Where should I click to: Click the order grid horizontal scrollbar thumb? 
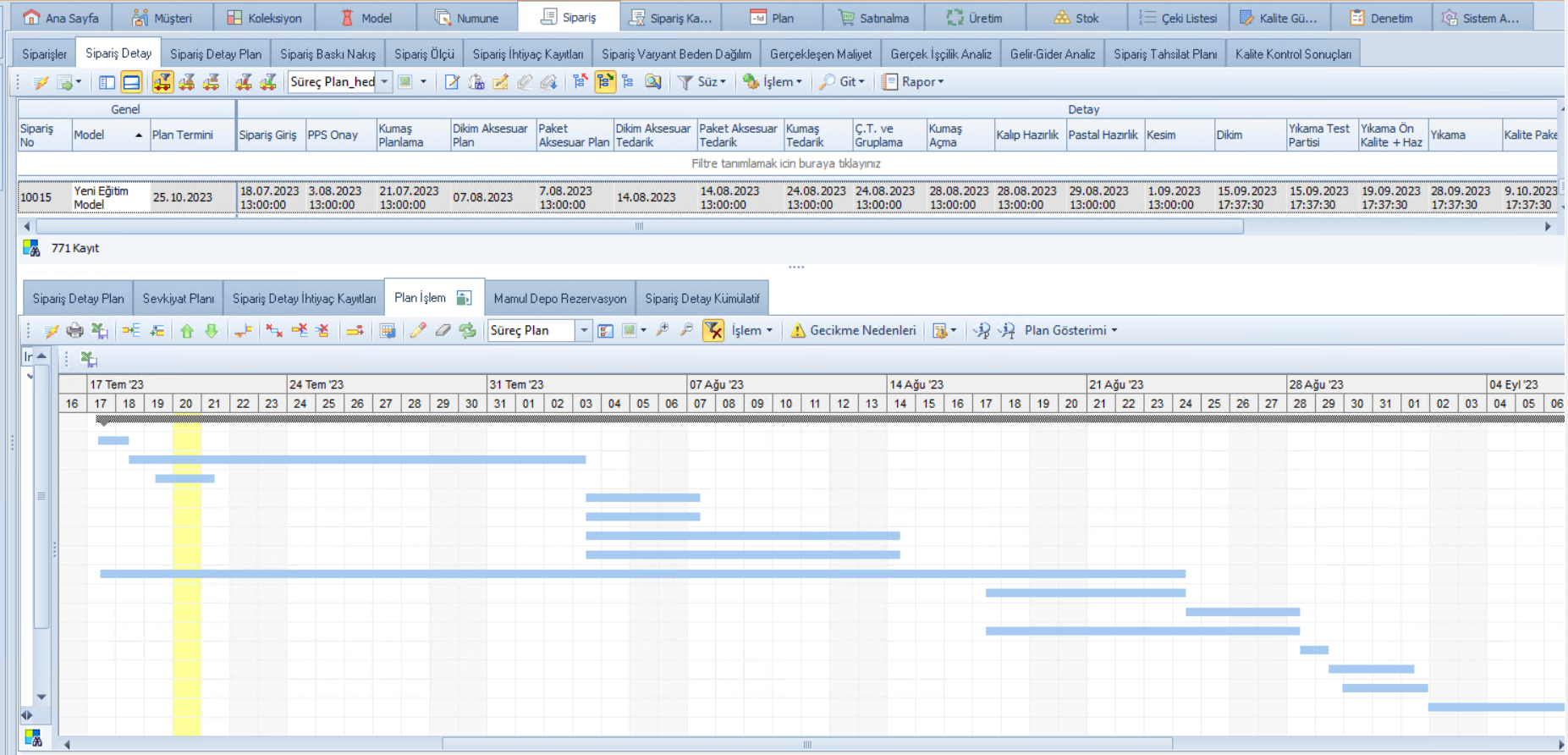pos(640,226)
